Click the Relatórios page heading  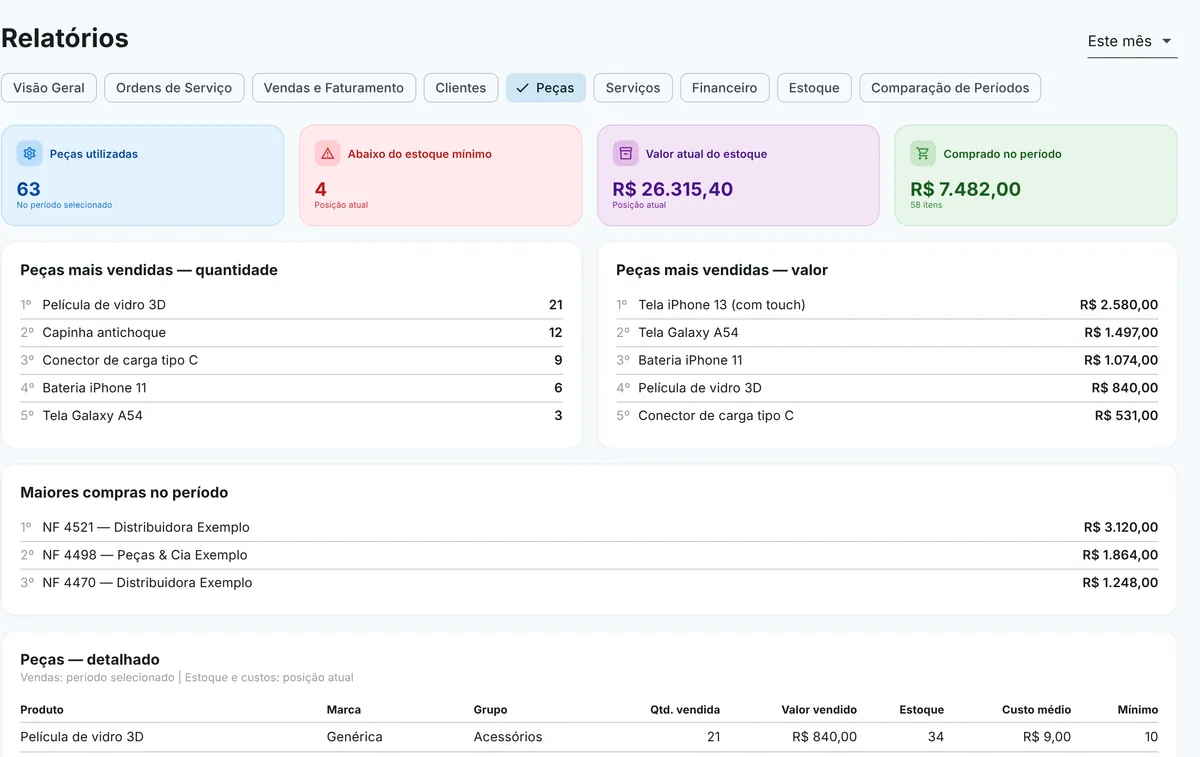tap(65, 38)
